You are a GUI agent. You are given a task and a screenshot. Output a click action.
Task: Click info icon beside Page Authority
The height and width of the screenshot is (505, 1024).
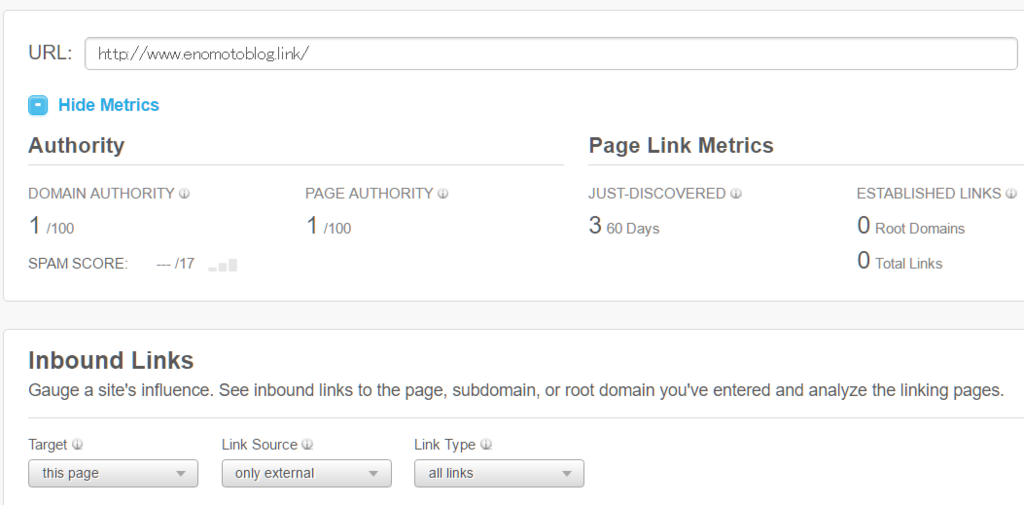tap(443, 194)
